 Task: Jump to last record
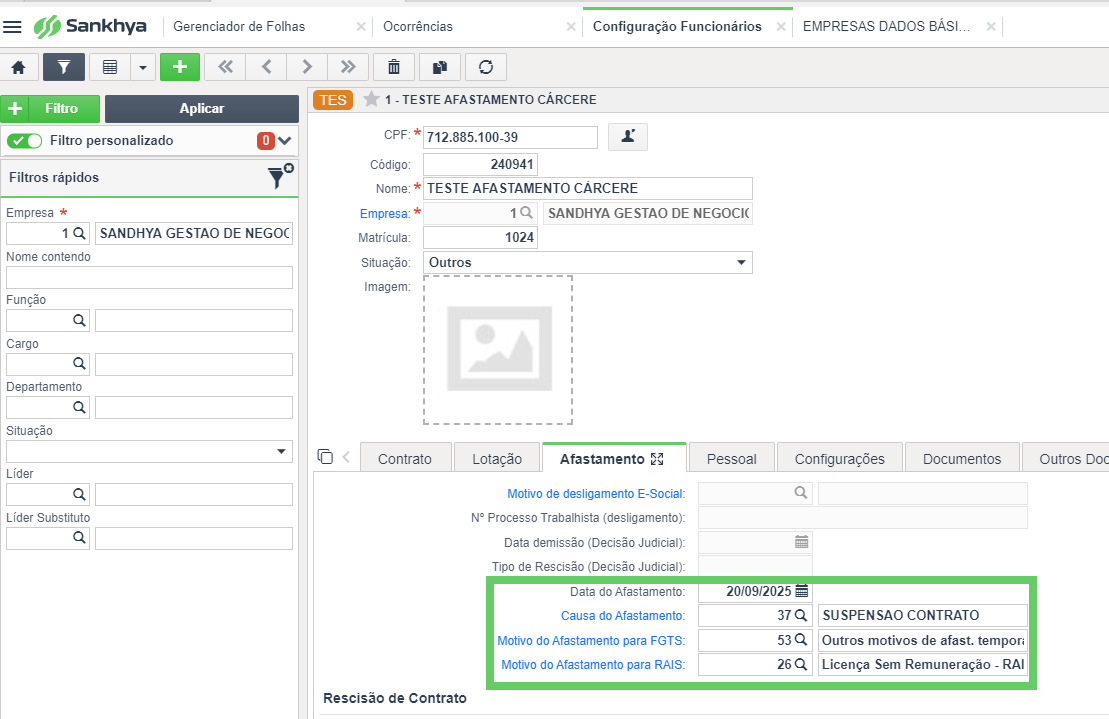[x=348, y=67]
